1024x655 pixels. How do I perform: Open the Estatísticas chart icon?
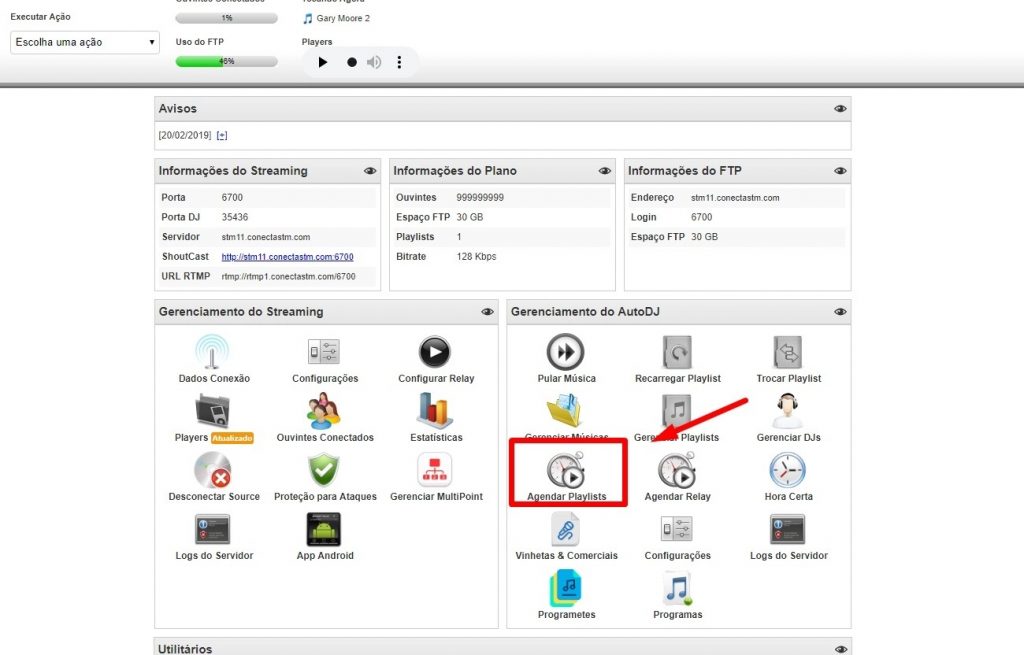tap(436, 411)
